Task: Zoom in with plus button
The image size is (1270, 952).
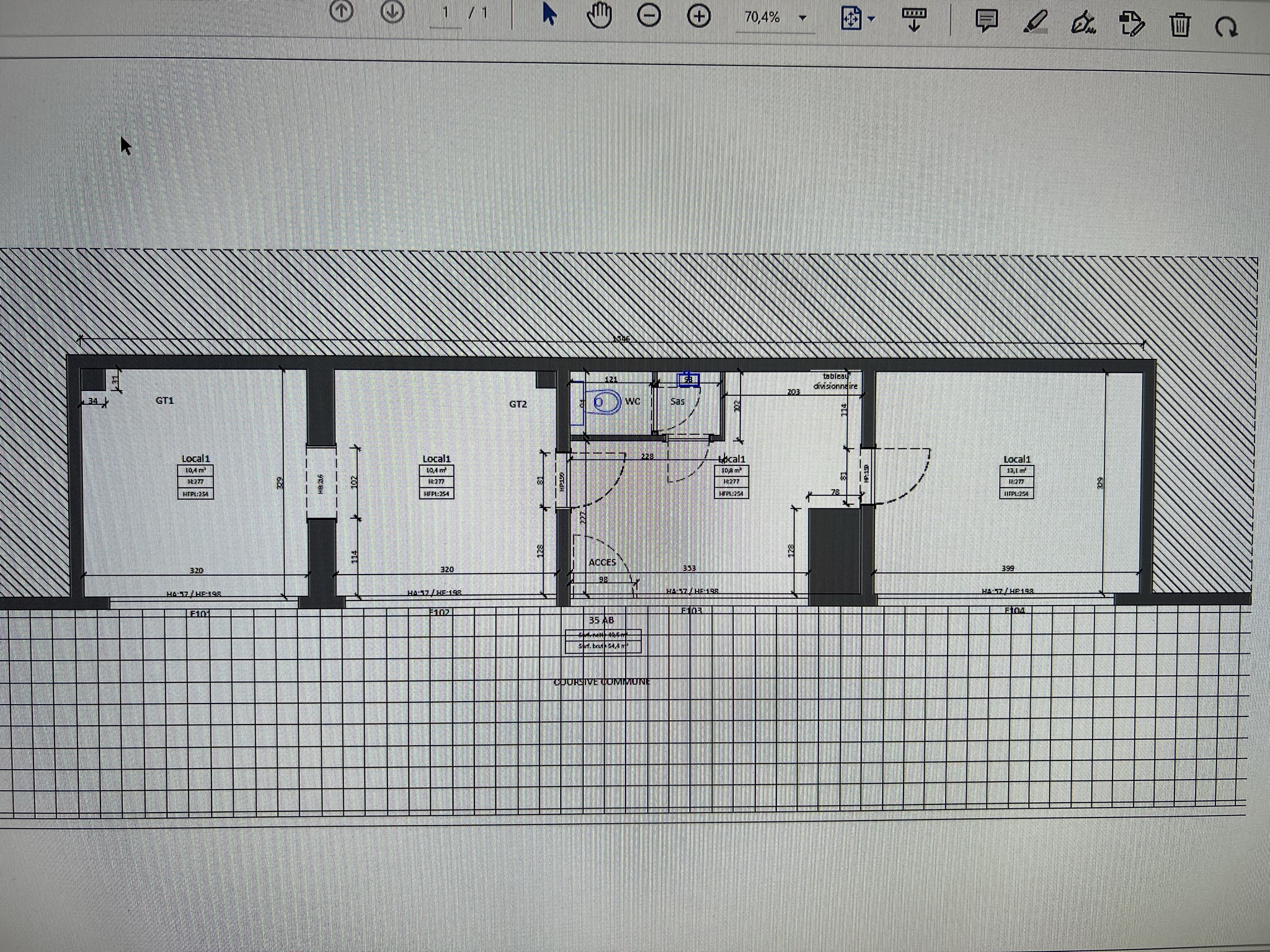Action: (x=699, y=17)
